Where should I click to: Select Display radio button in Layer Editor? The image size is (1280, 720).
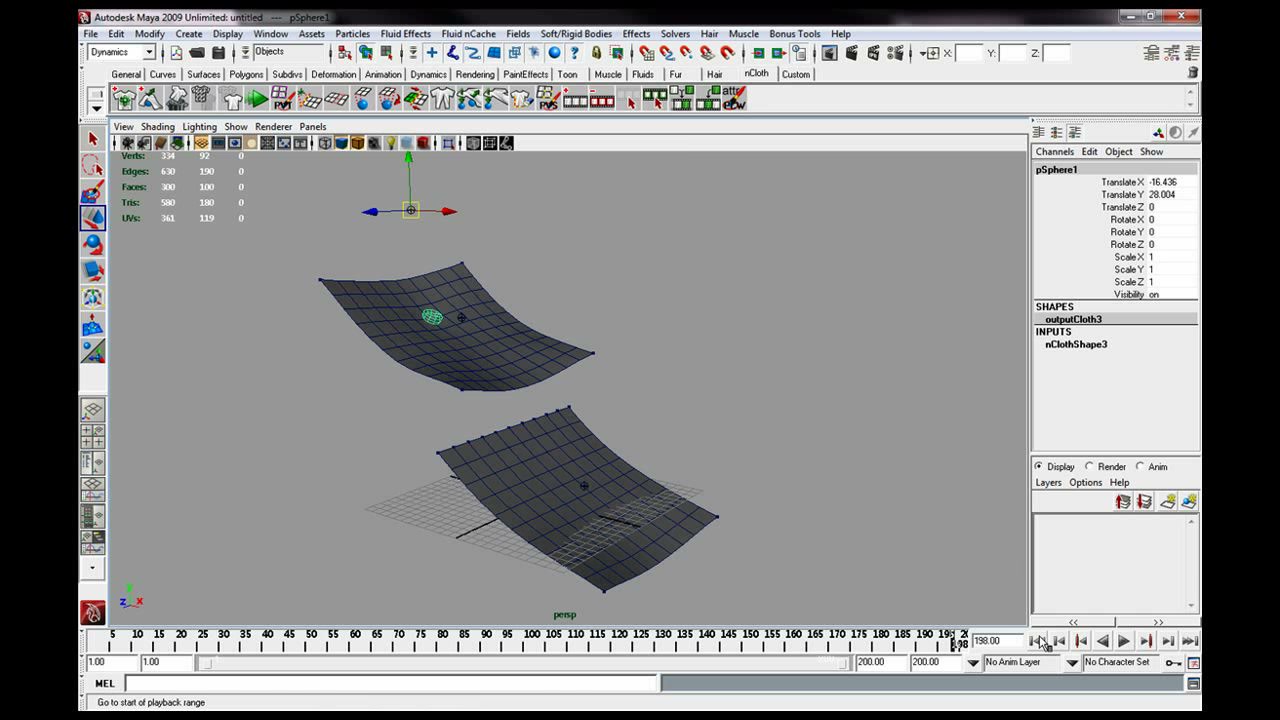tap(1038, 466)
